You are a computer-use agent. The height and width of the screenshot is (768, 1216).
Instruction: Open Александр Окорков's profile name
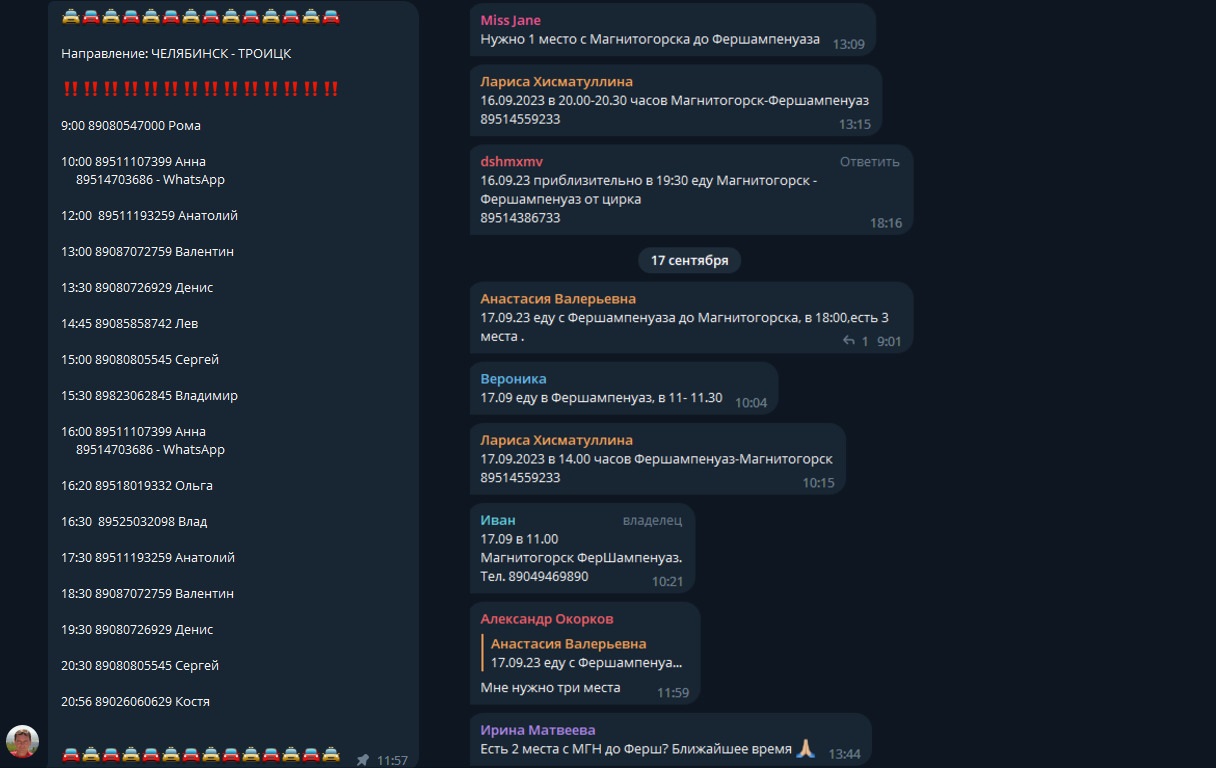547,619
